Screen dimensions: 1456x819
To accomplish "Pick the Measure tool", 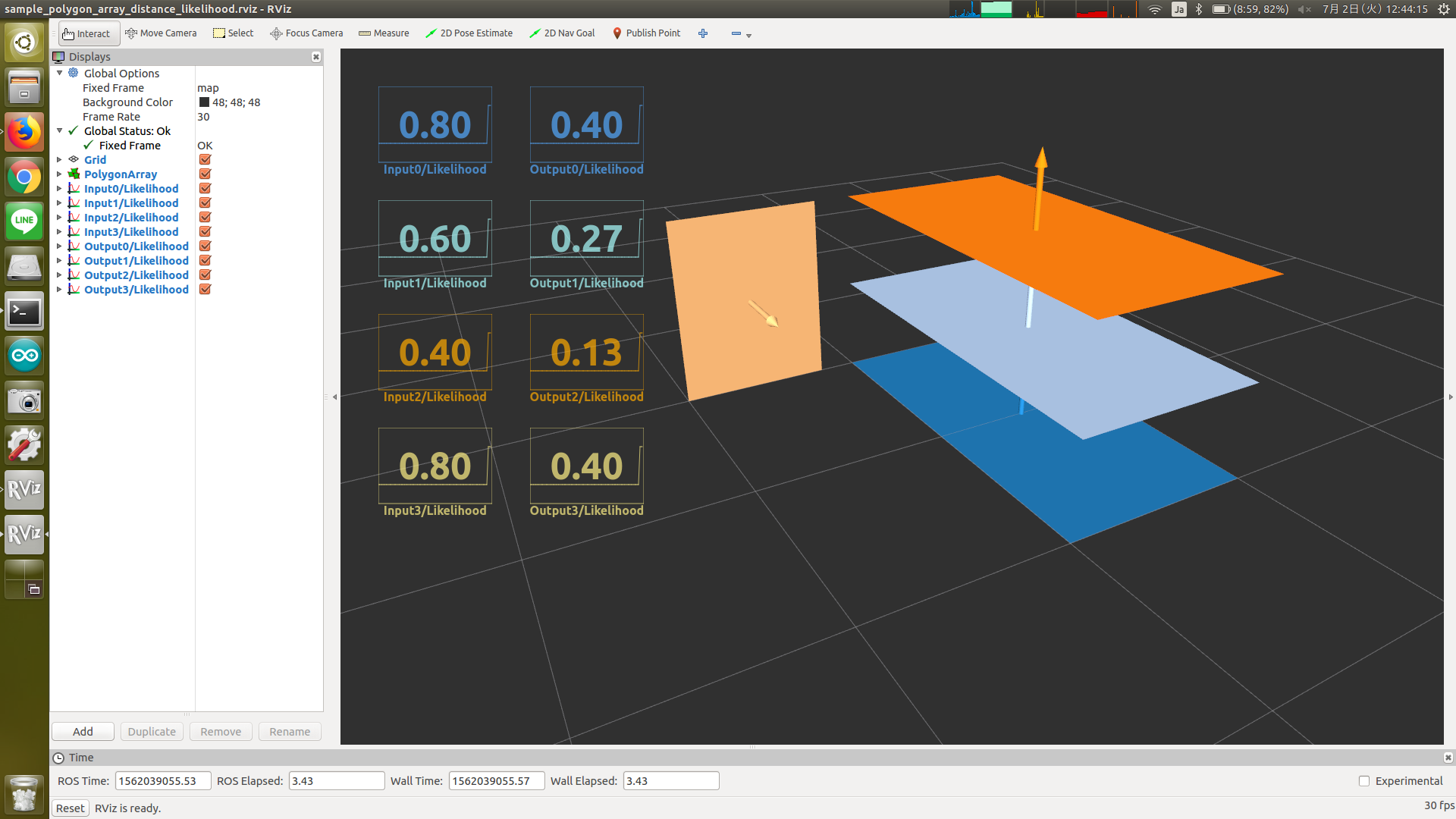I will click(x=384, y=33).
